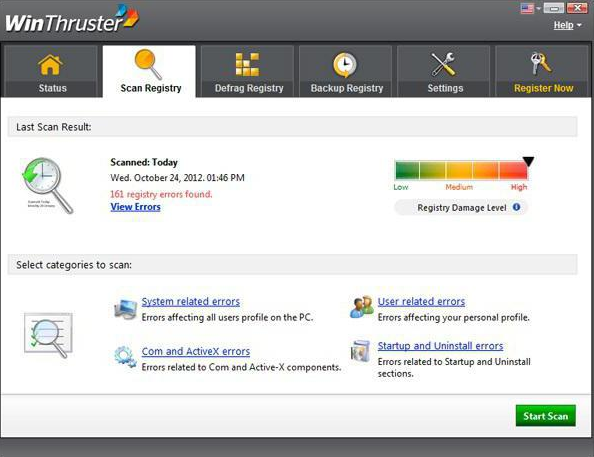Click the keys icon for Register Now
The image size is (594, 457).
(541, 64)
